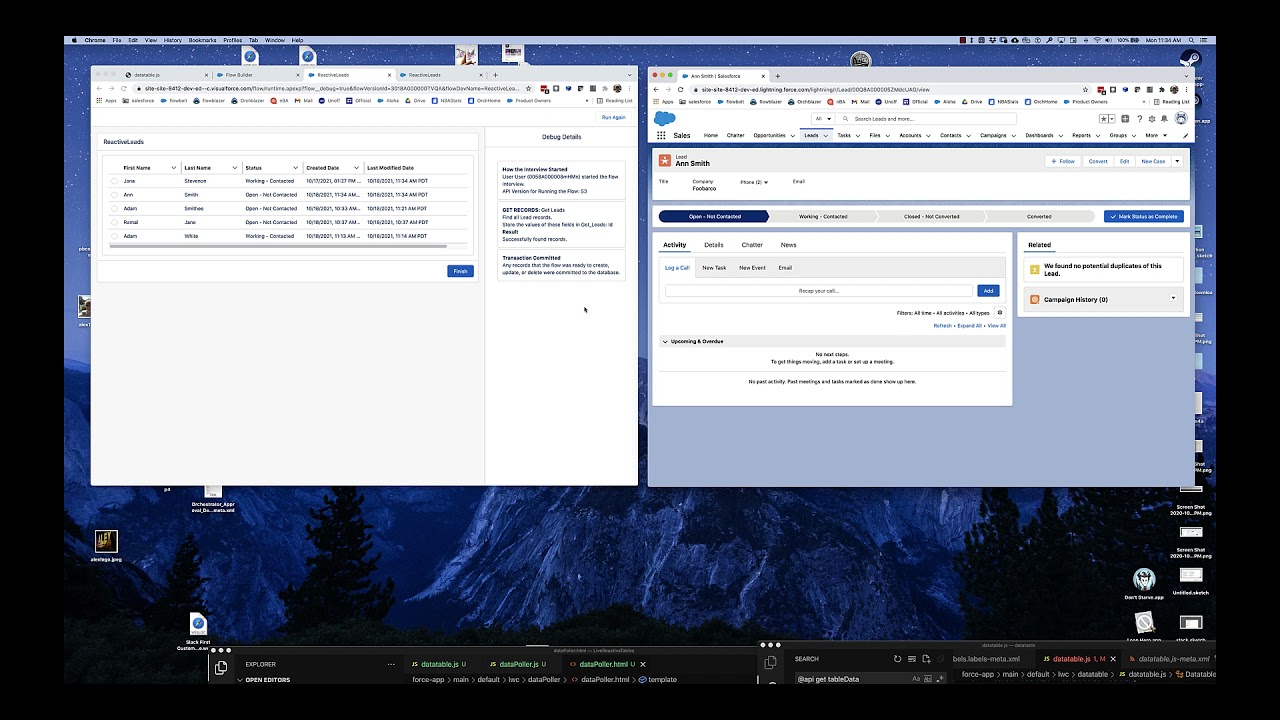Click the Finish button in flow
1280x720 pixels.
(460, 271)
